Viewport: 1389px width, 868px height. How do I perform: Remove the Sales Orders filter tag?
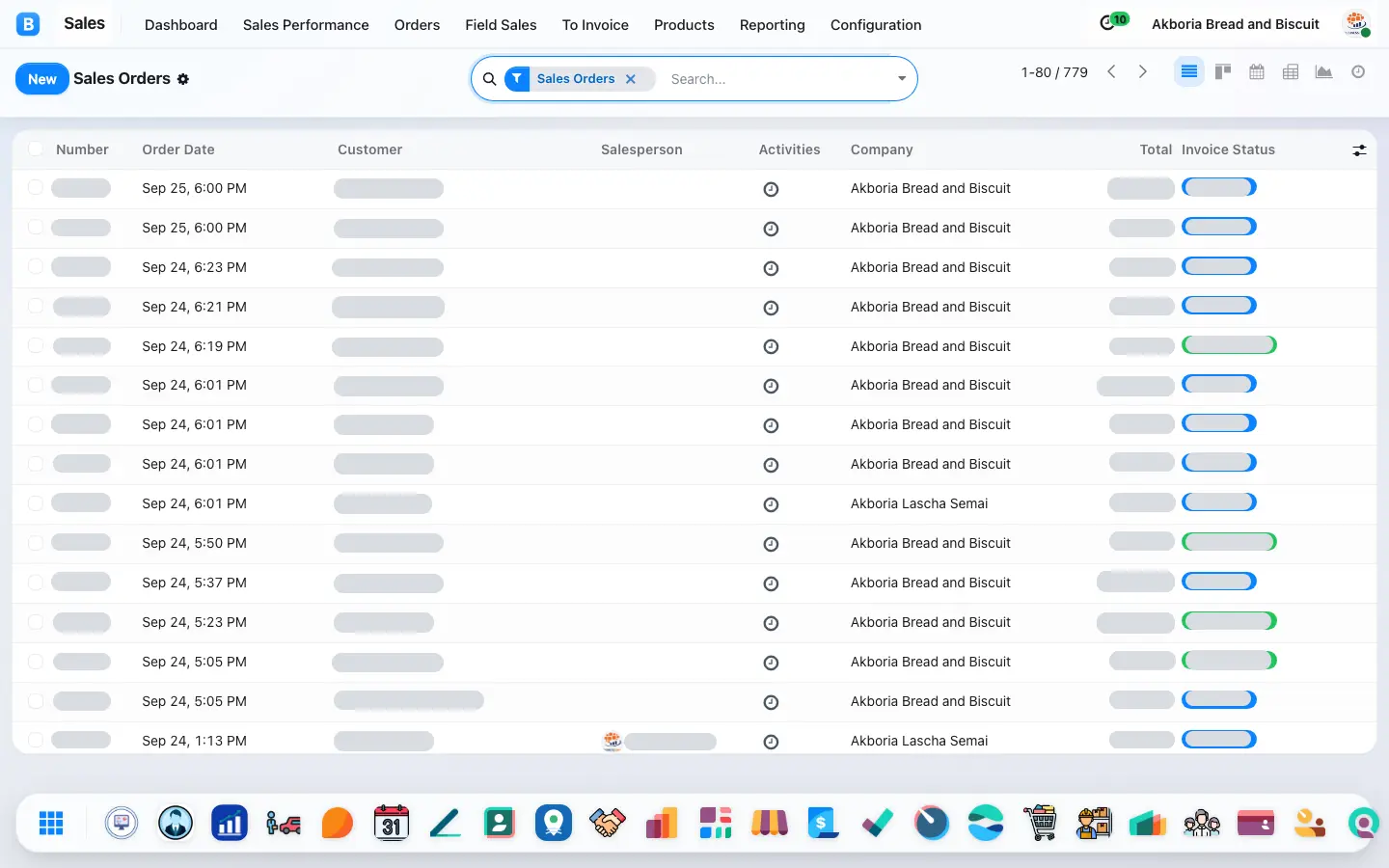pyautogui.click(x=631, y=79)
